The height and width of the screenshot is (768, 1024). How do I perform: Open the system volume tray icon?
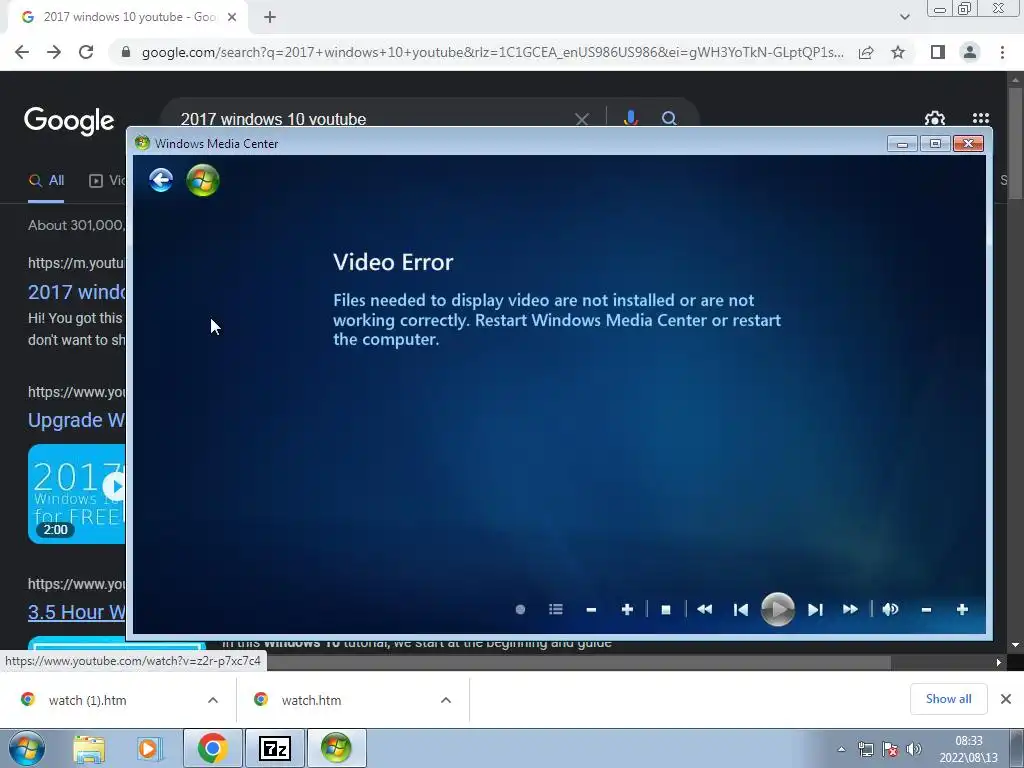[x=914, y=749]
